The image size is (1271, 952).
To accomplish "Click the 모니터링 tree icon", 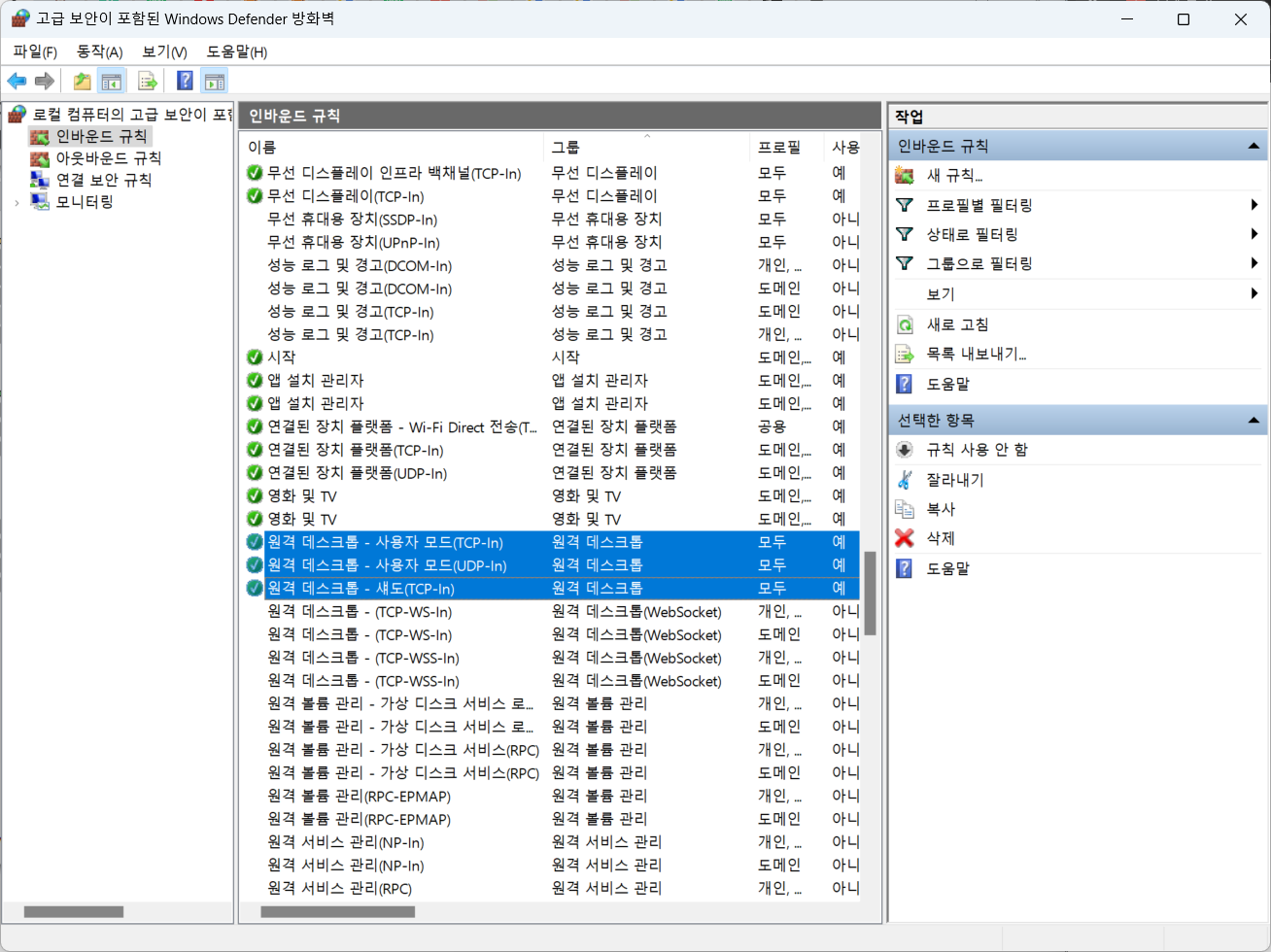I will point(40,202).
